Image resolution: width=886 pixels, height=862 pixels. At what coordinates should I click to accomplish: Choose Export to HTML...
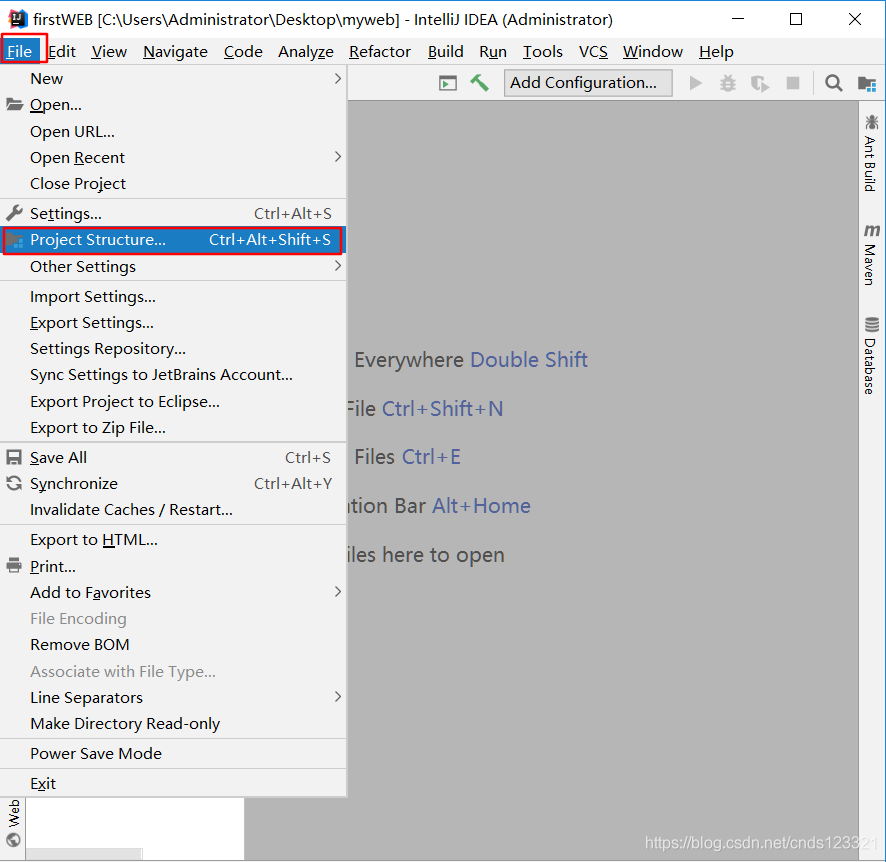(x=173, y=539)
